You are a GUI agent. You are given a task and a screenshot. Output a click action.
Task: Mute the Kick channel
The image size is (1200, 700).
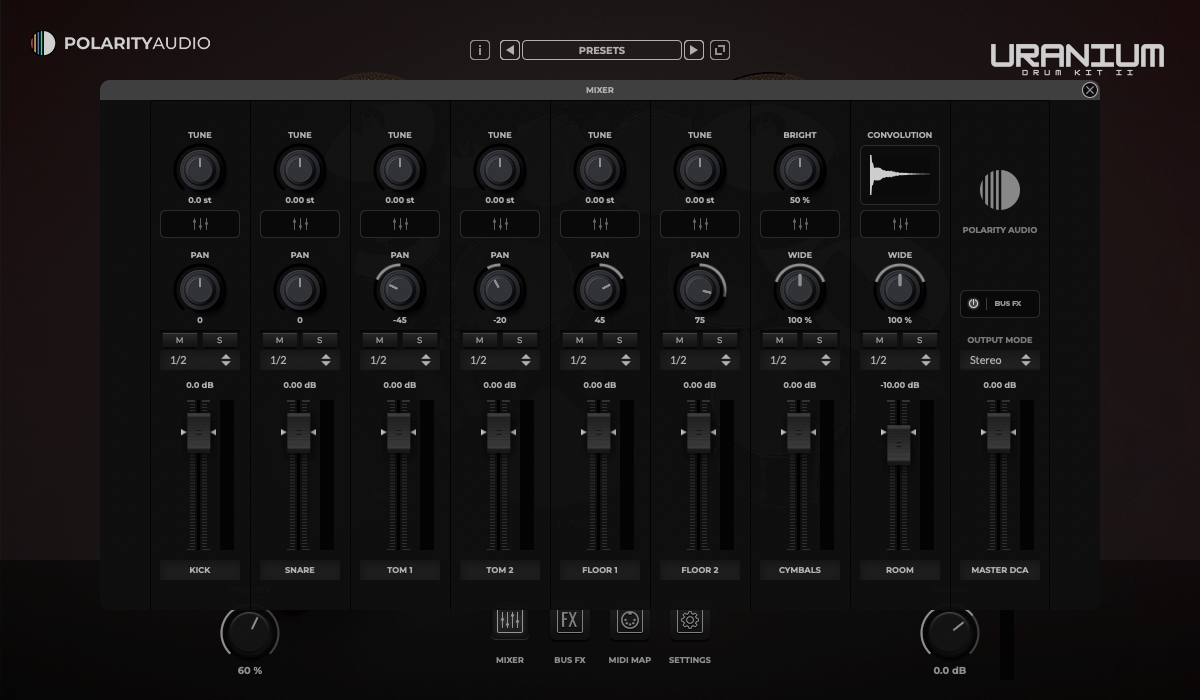click(x=180, y=340)
